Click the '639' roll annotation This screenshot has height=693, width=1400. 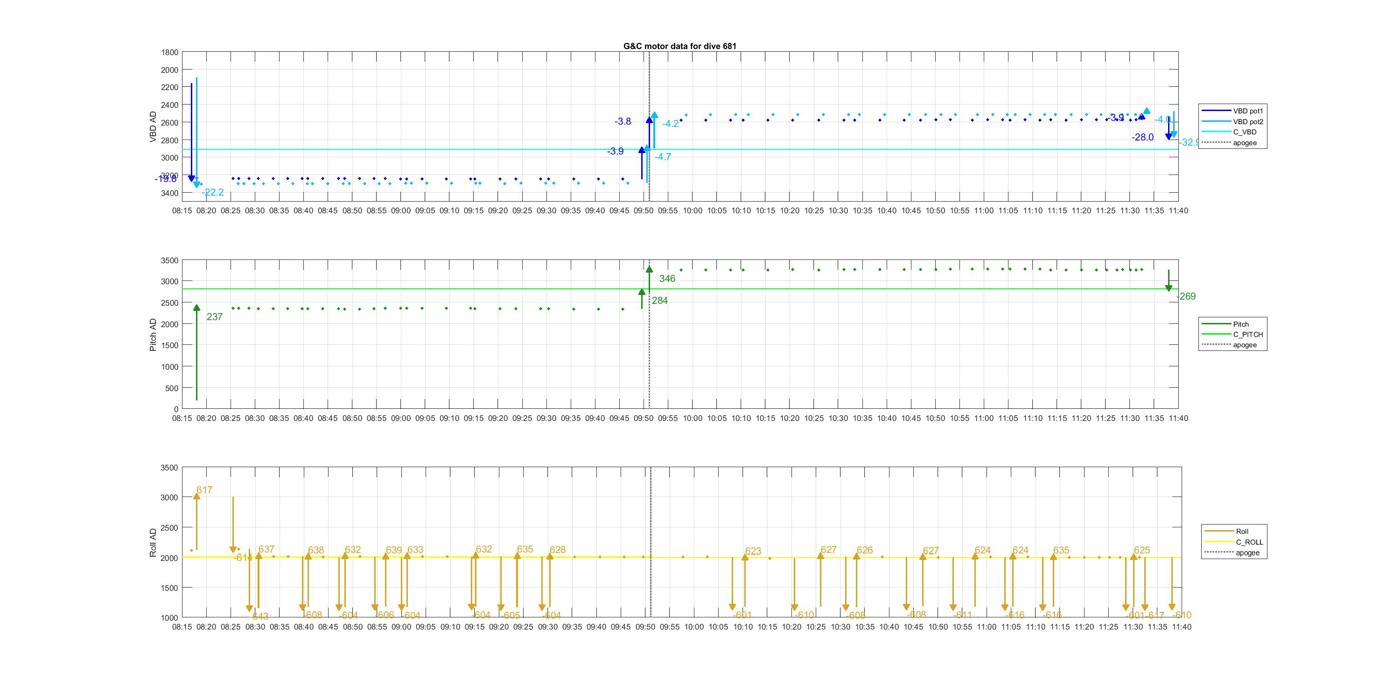tap(394, 550)
